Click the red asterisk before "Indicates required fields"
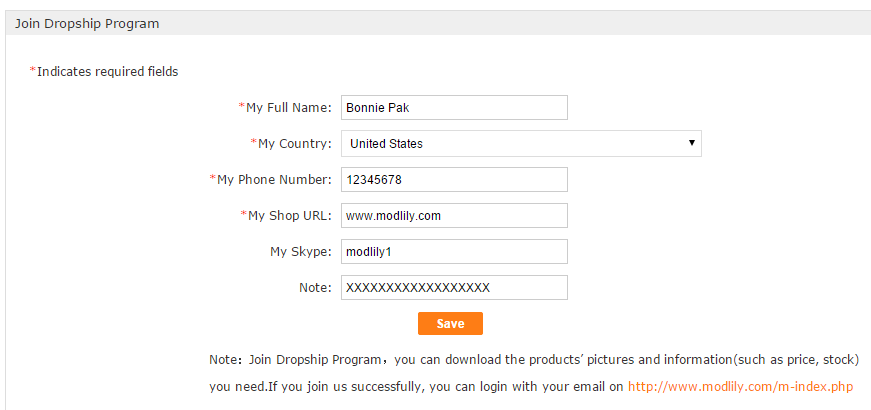This screenshot has width=871, height=410. pos(32,70)
